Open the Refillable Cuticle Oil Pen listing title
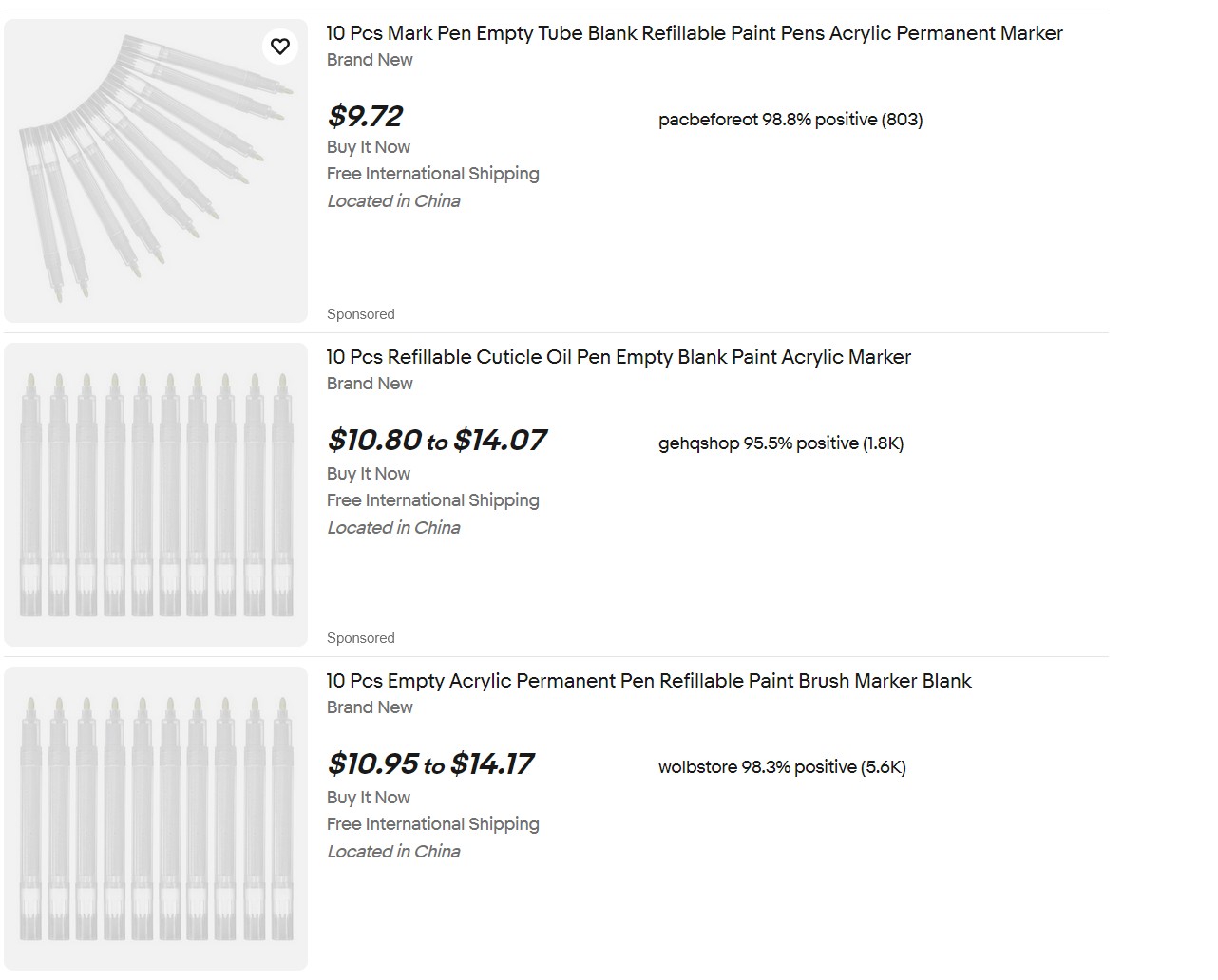 618,357
